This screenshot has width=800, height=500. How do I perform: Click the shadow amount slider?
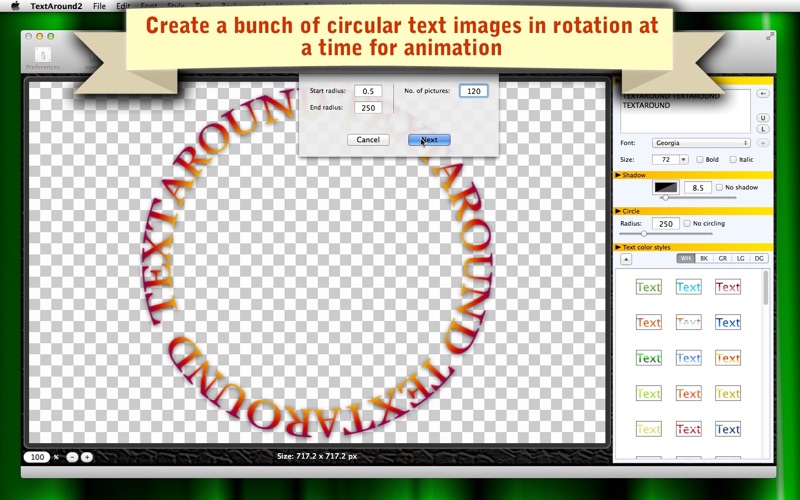[x=697, y=197]
